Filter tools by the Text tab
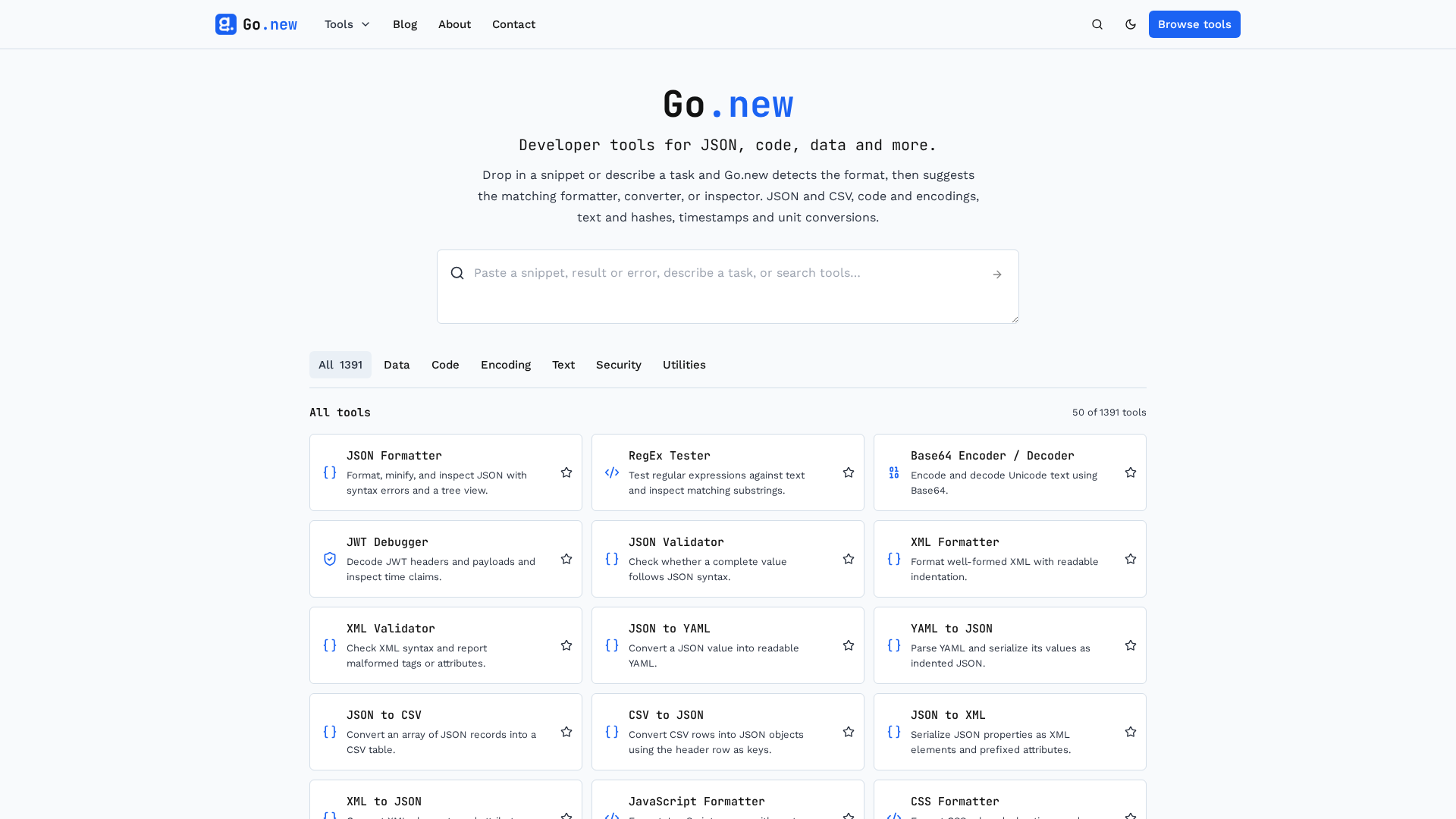This screenshot has width=1456, height=819. (x=563, y=365)
